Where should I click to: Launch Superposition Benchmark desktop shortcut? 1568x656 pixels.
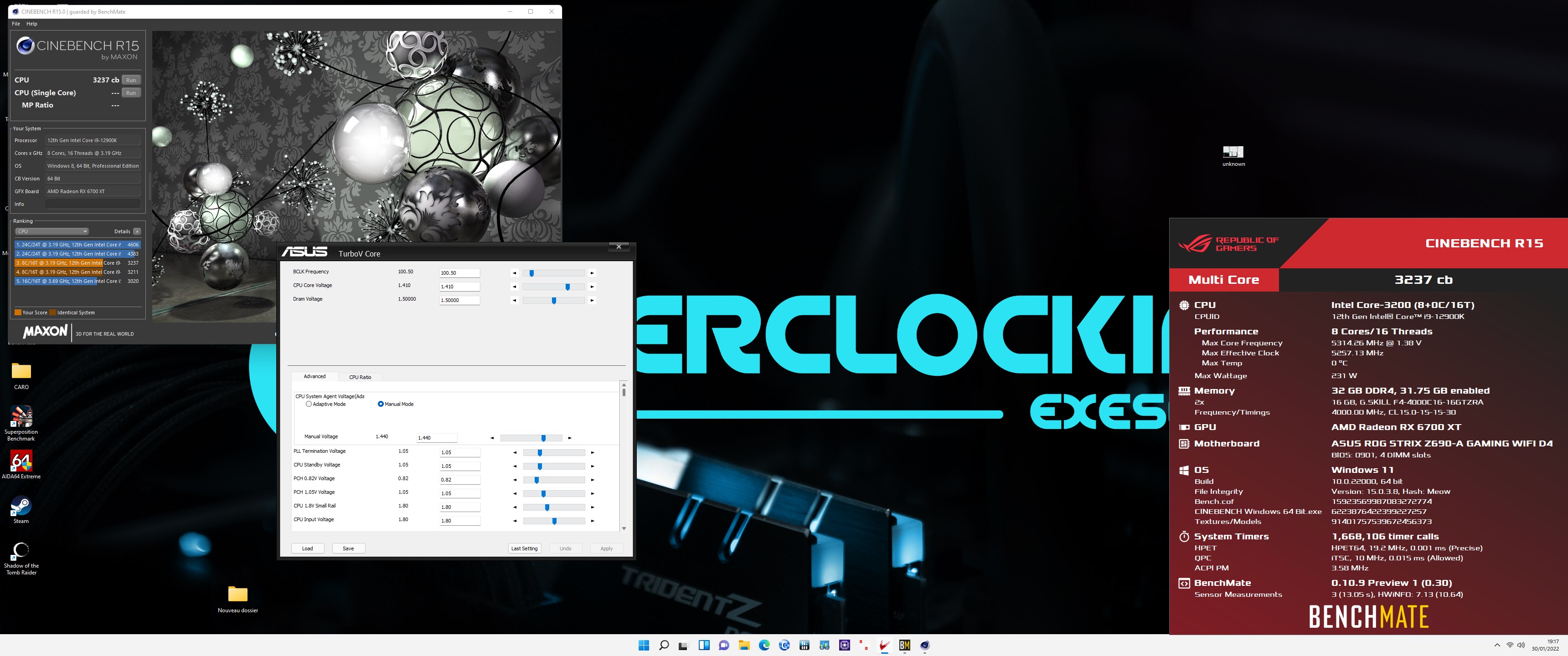21,423
